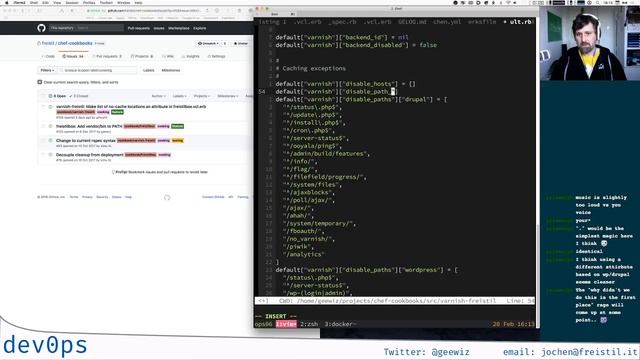Expand the Filters dropdown
Viewport: 640px width, 360px height.
coord(47,70)
